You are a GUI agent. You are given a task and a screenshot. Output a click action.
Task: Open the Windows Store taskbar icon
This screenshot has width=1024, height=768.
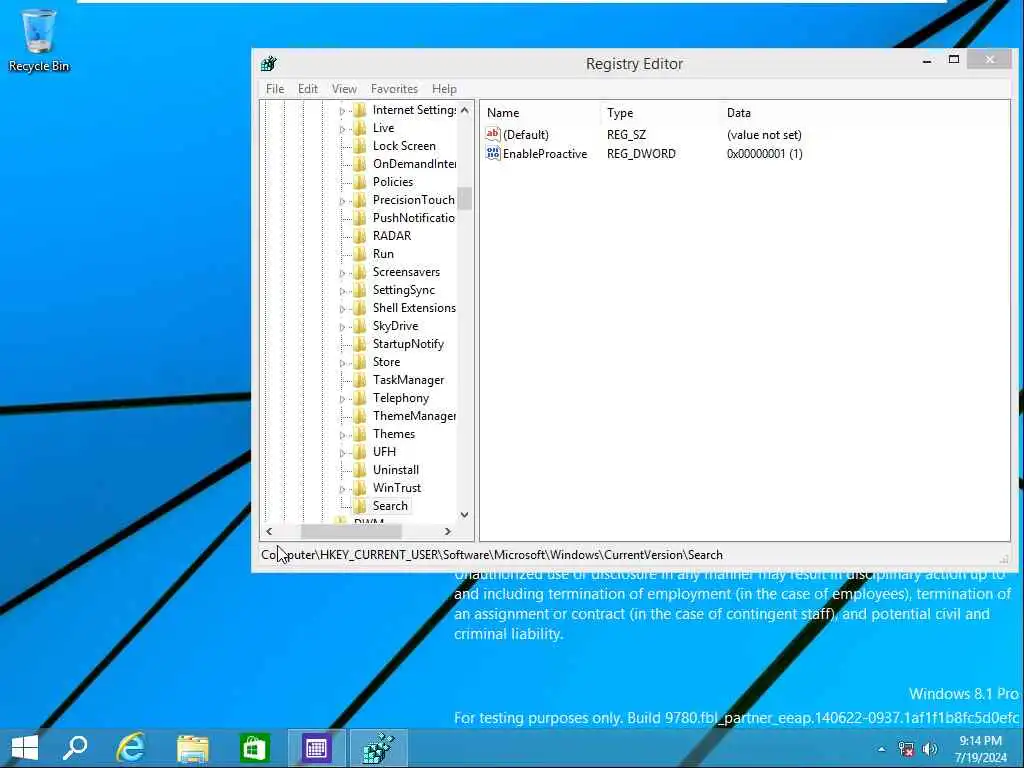pos(255,748)
